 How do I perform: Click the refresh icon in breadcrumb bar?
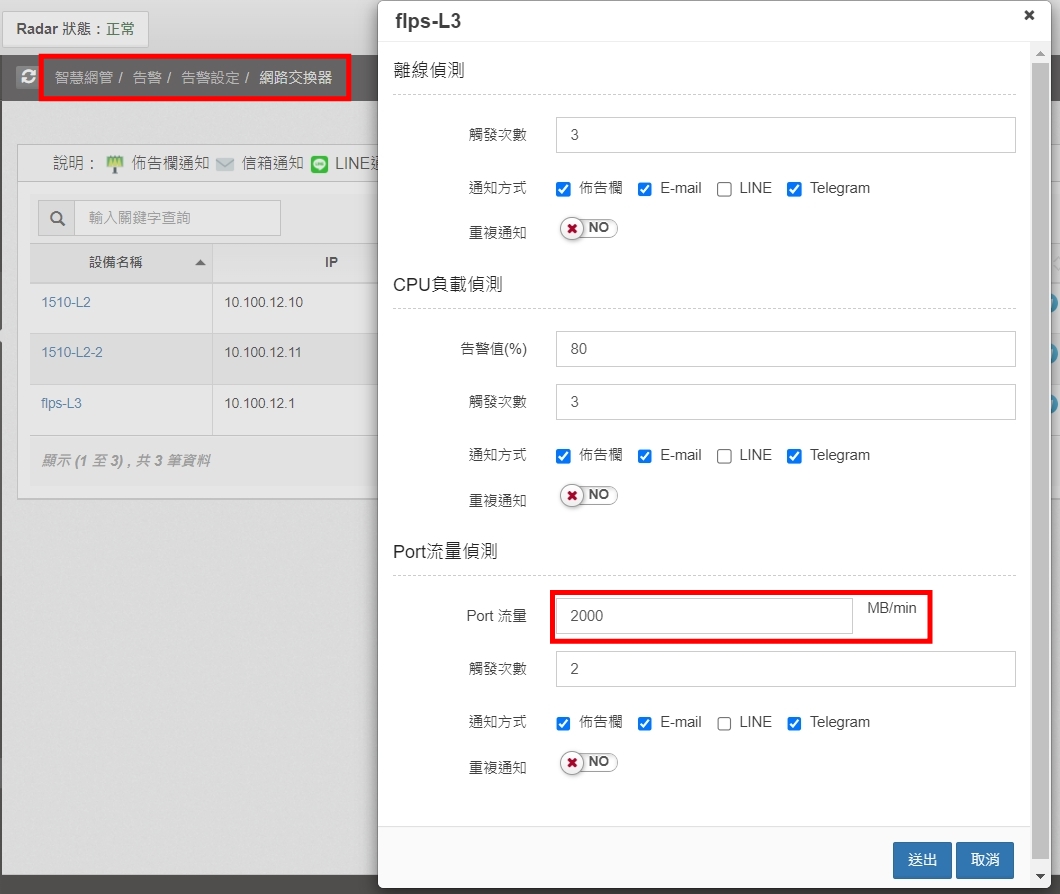click(x=28, y=77)
